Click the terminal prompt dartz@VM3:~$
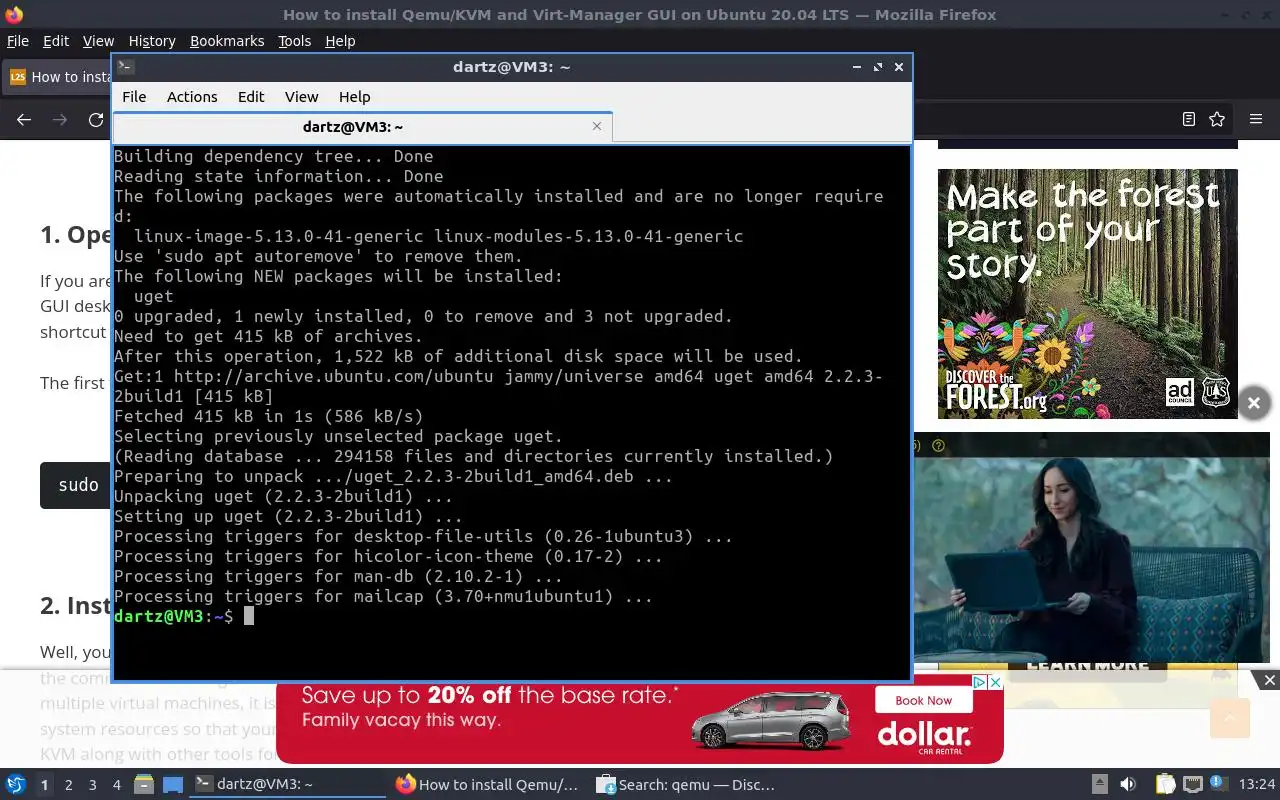 pos(174,616)
